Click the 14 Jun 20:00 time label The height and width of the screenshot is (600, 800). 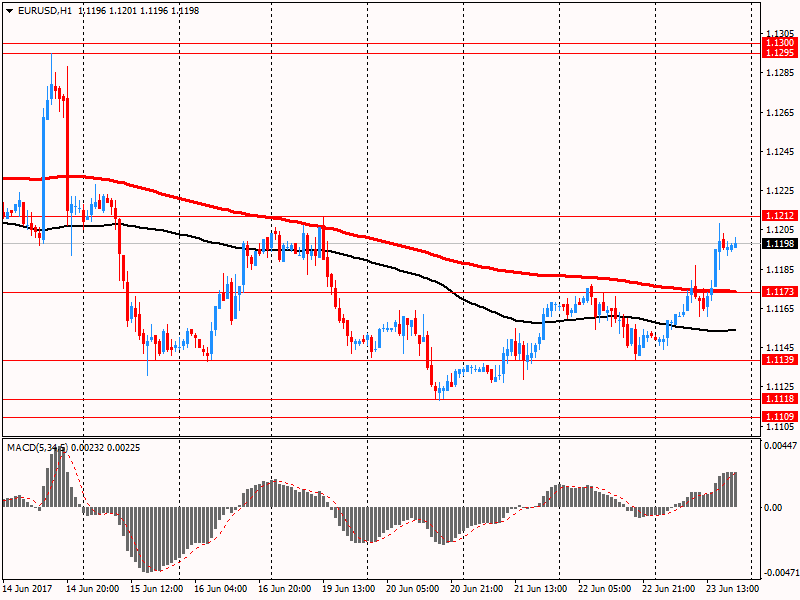93,589
